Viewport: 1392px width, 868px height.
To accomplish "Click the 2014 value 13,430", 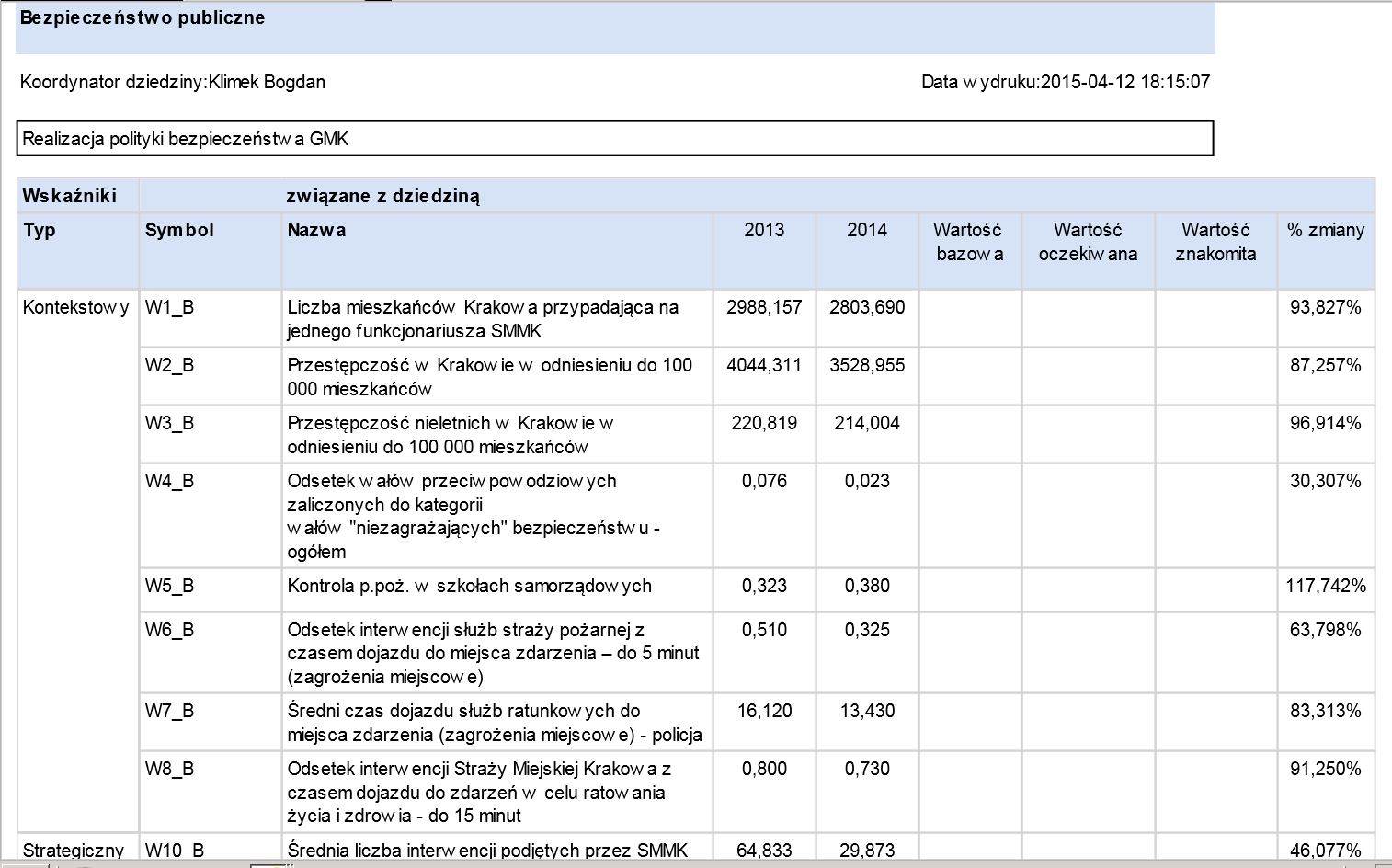I will [867, 711].
